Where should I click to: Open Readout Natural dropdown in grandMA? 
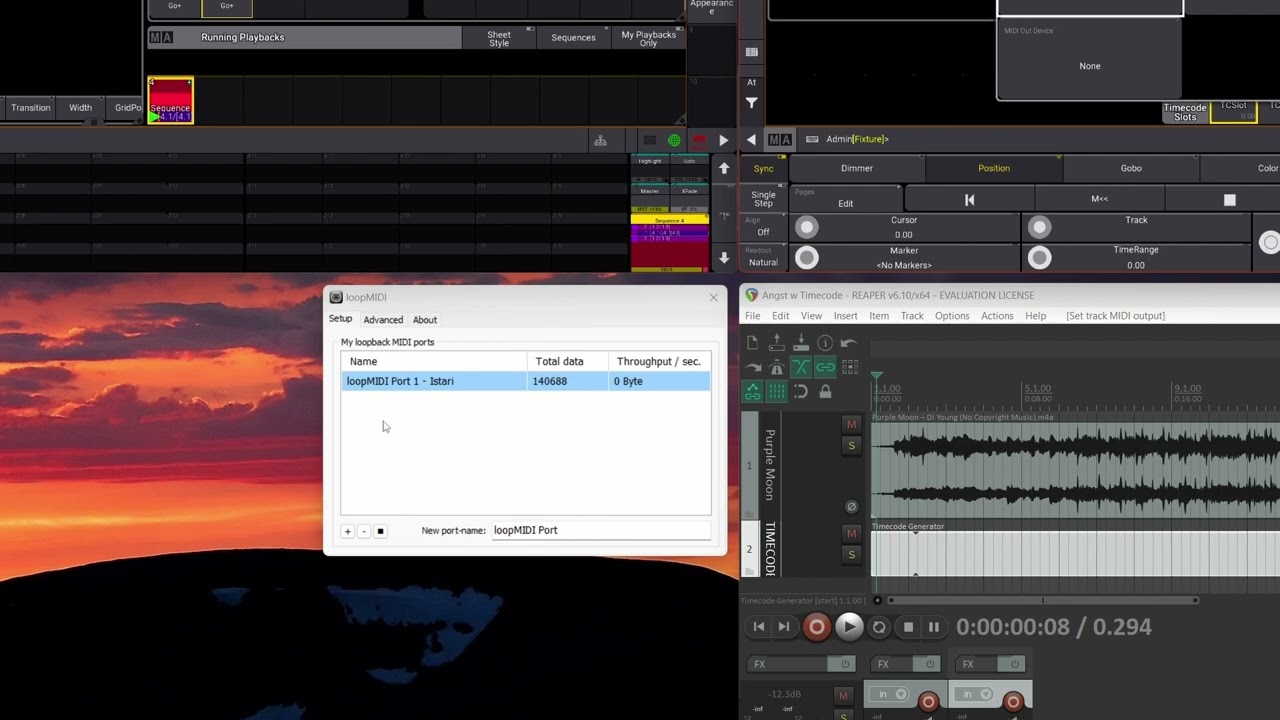click(764, 257)
